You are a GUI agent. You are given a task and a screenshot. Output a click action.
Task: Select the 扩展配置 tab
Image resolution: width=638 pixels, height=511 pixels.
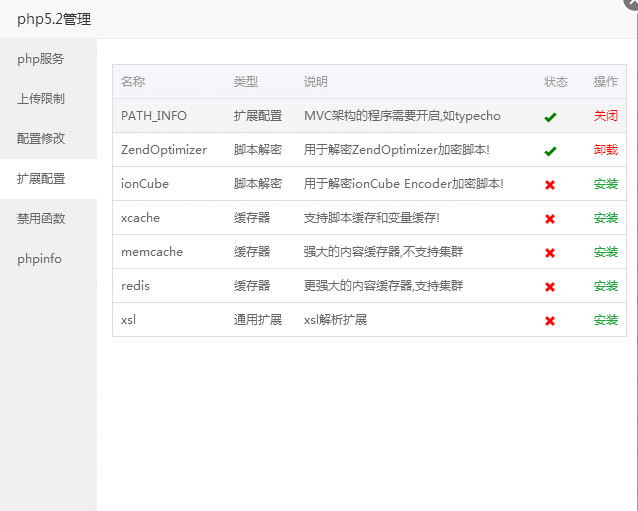pyautogui.click(x=48, y=179)
